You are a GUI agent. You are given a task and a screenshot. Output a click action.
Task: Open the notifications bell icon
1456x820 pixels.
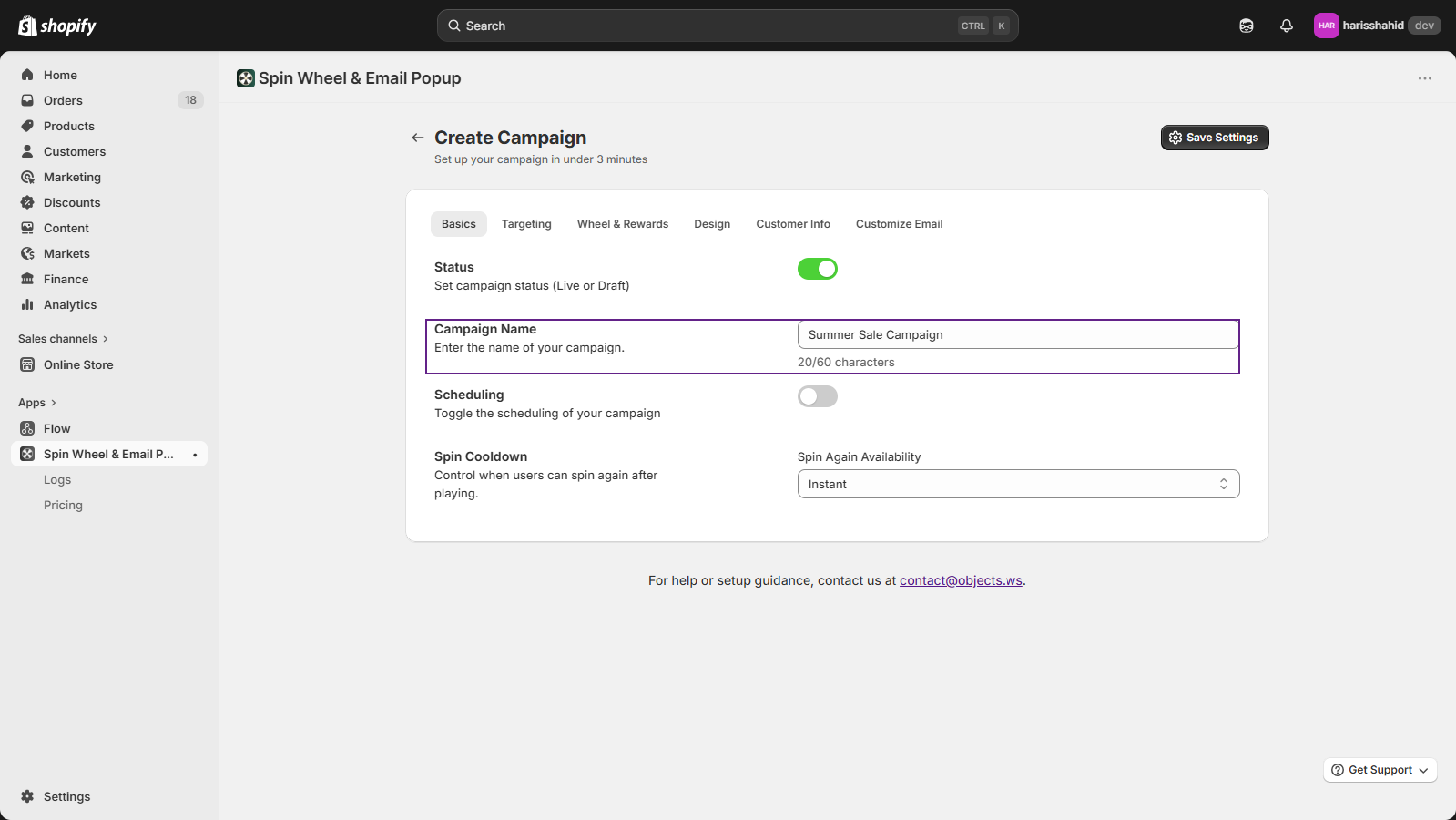pos(1287,26)
